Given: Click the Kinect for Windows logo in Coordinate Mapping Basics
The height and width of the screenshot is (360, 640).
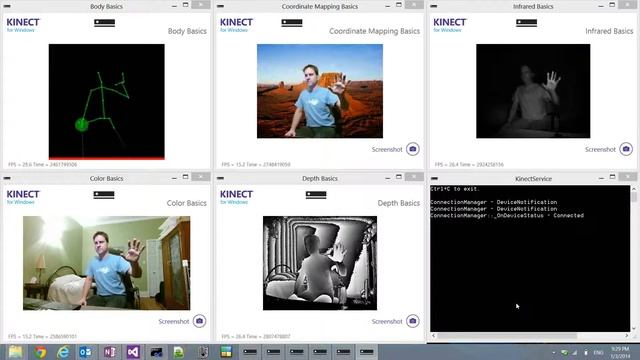Looking at the screenshot, I should 236,24.
